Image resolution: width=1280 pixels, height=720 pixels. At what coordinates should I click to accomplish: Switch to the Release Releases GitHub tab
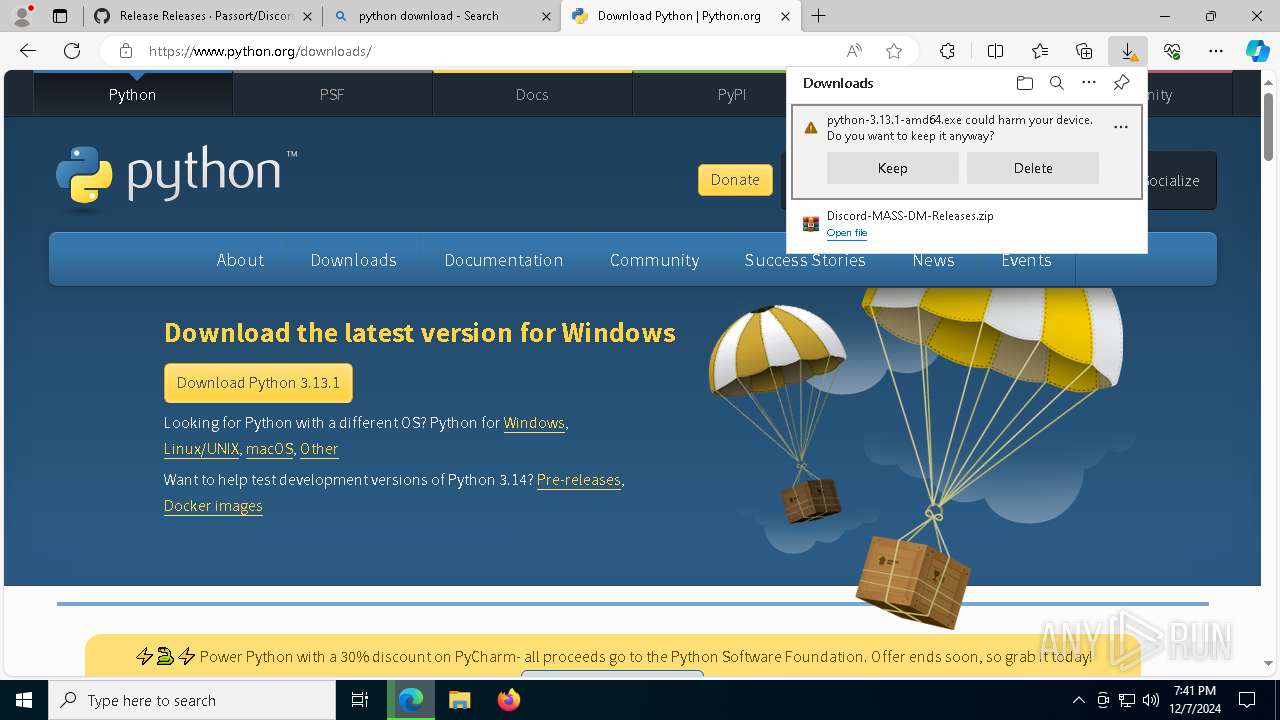203,16
